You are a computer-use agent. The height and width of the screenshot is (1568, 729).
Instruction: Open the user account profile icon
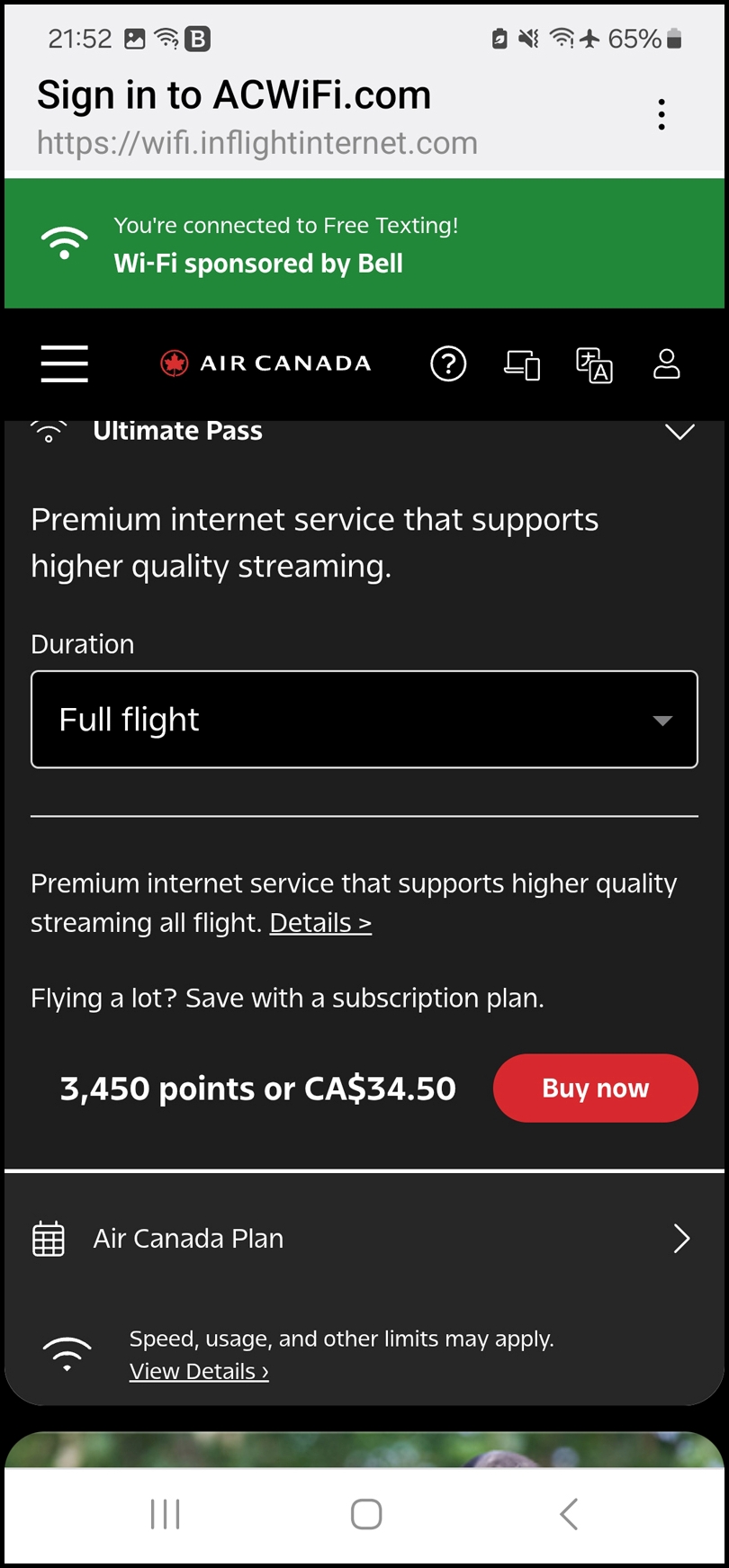click(x=666, y=363)
